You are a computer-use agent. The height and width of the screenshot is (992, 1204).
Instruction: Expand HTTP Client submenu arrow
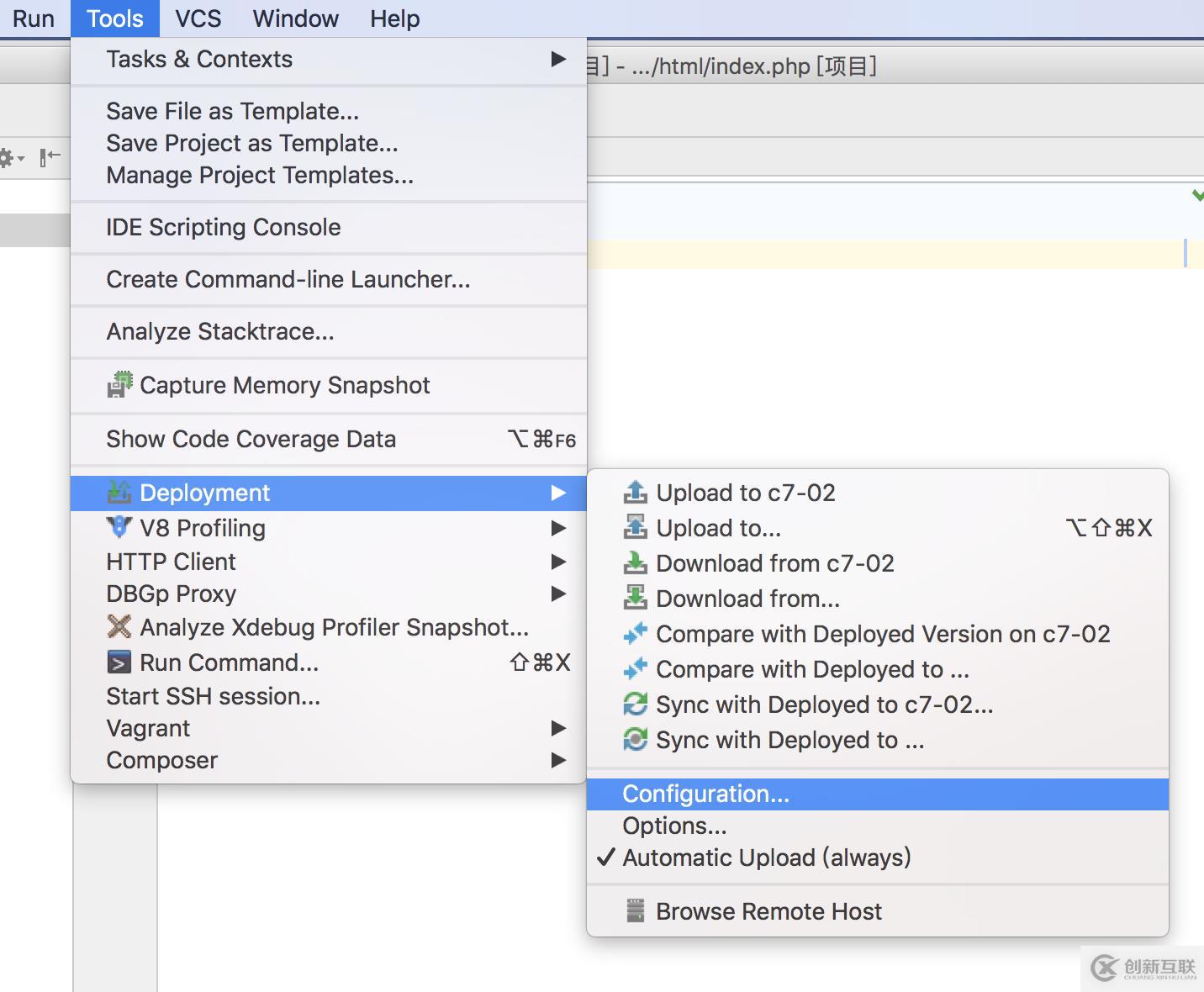click(x=558, y=561)
